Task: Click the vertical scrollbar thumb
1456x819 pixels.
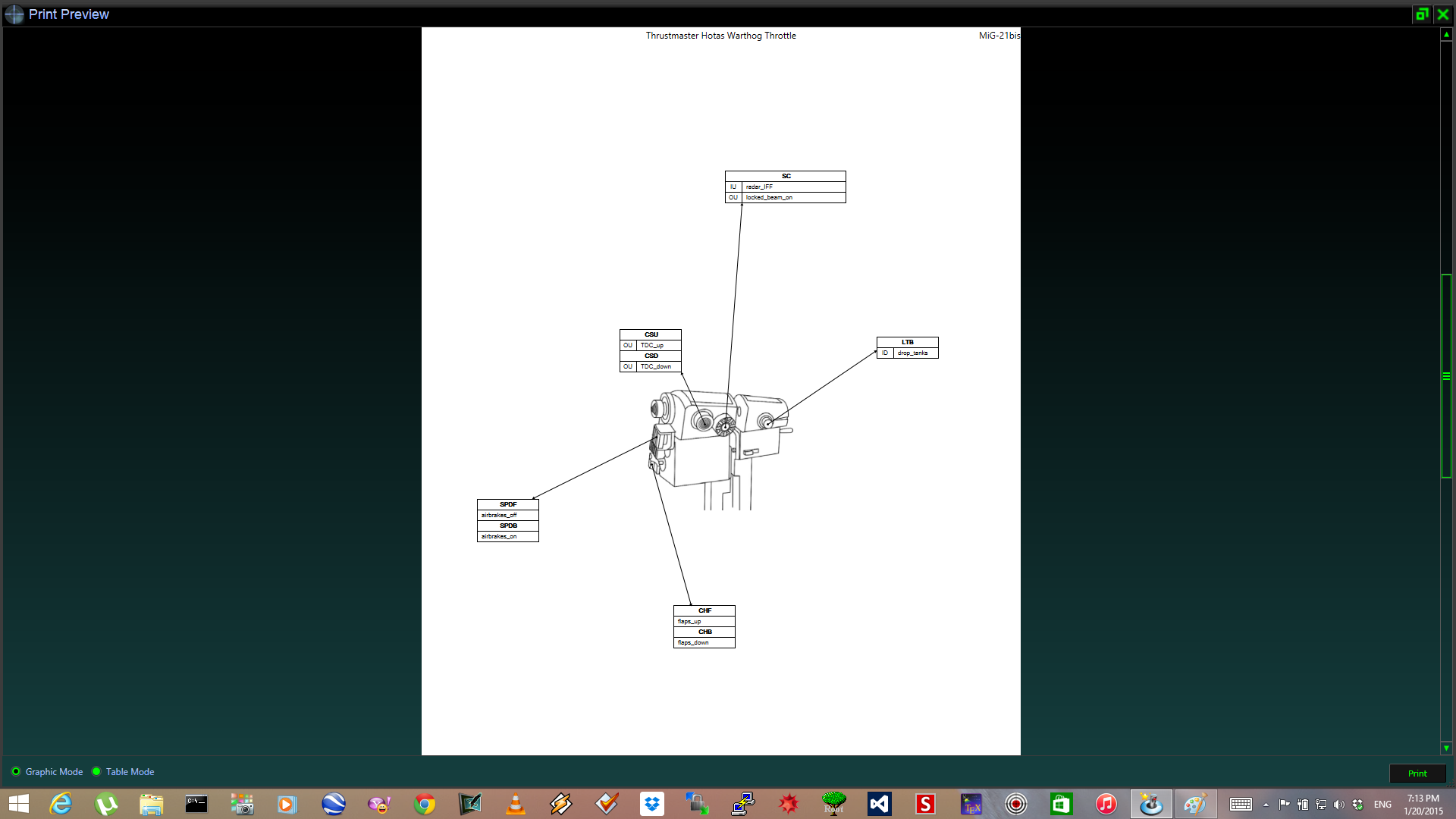Action: (x=1446, y=376)
